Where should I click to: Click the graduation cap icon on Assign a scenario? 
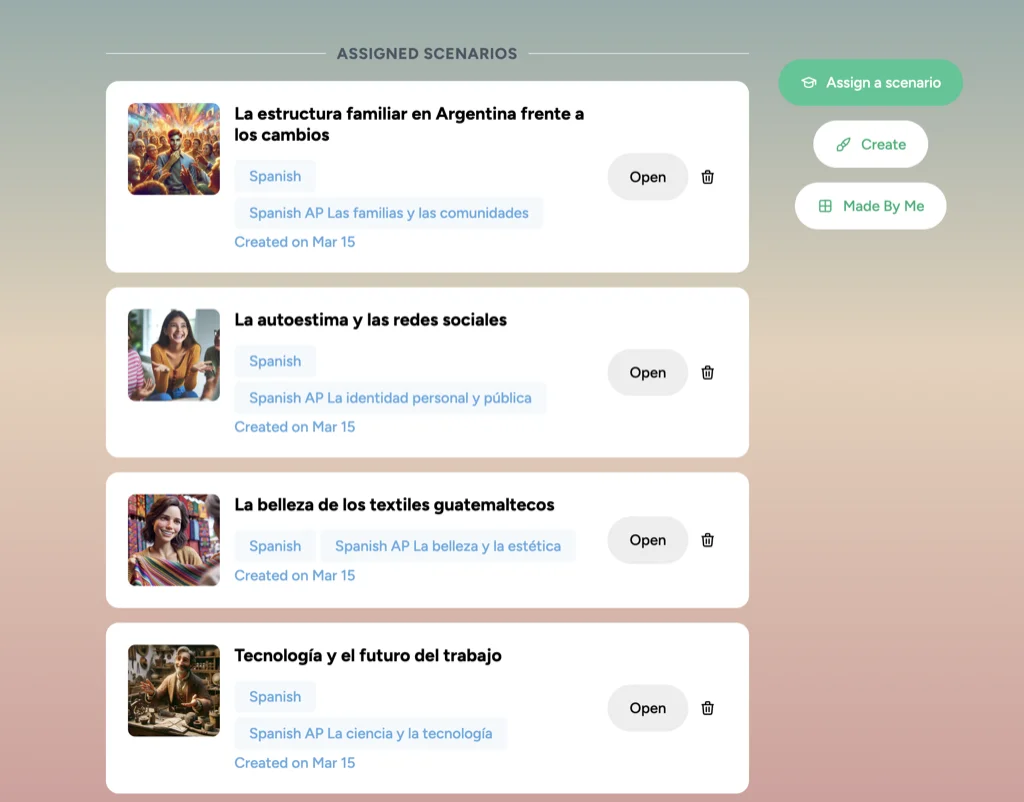coord(808,82)
